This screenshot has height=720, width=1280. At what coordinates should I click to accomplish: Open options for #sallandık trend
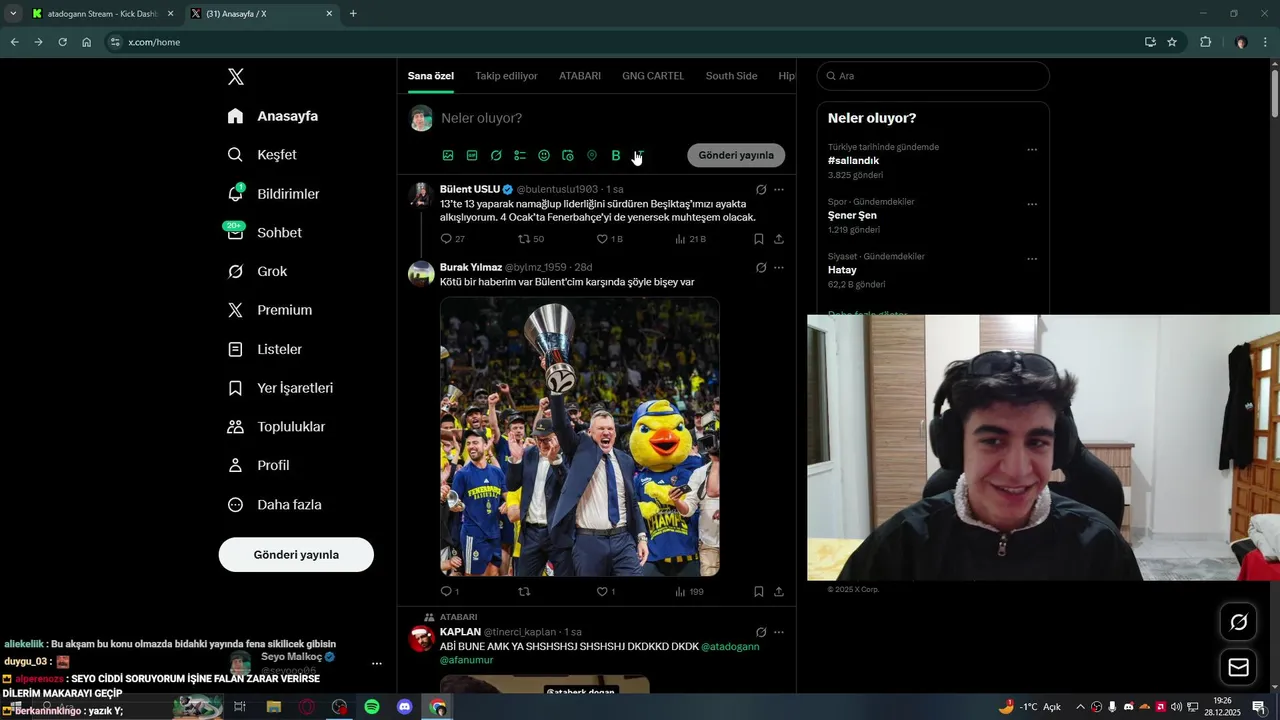click(1032, 150)
